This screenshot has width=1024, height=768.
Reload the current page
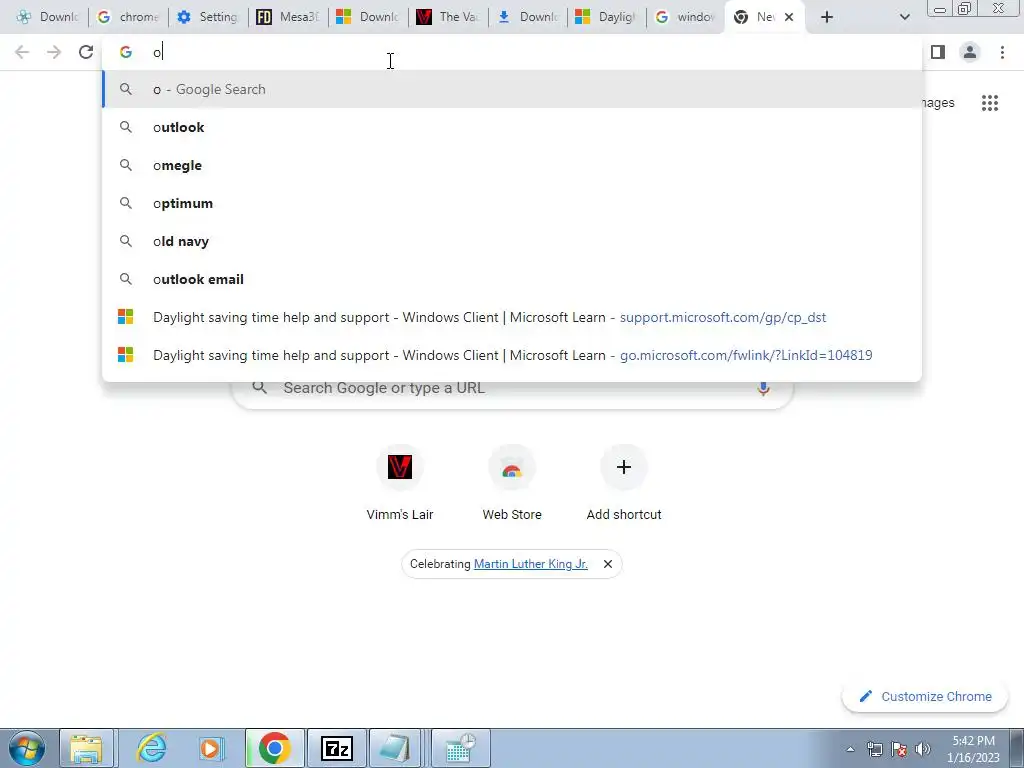[86, 52]
